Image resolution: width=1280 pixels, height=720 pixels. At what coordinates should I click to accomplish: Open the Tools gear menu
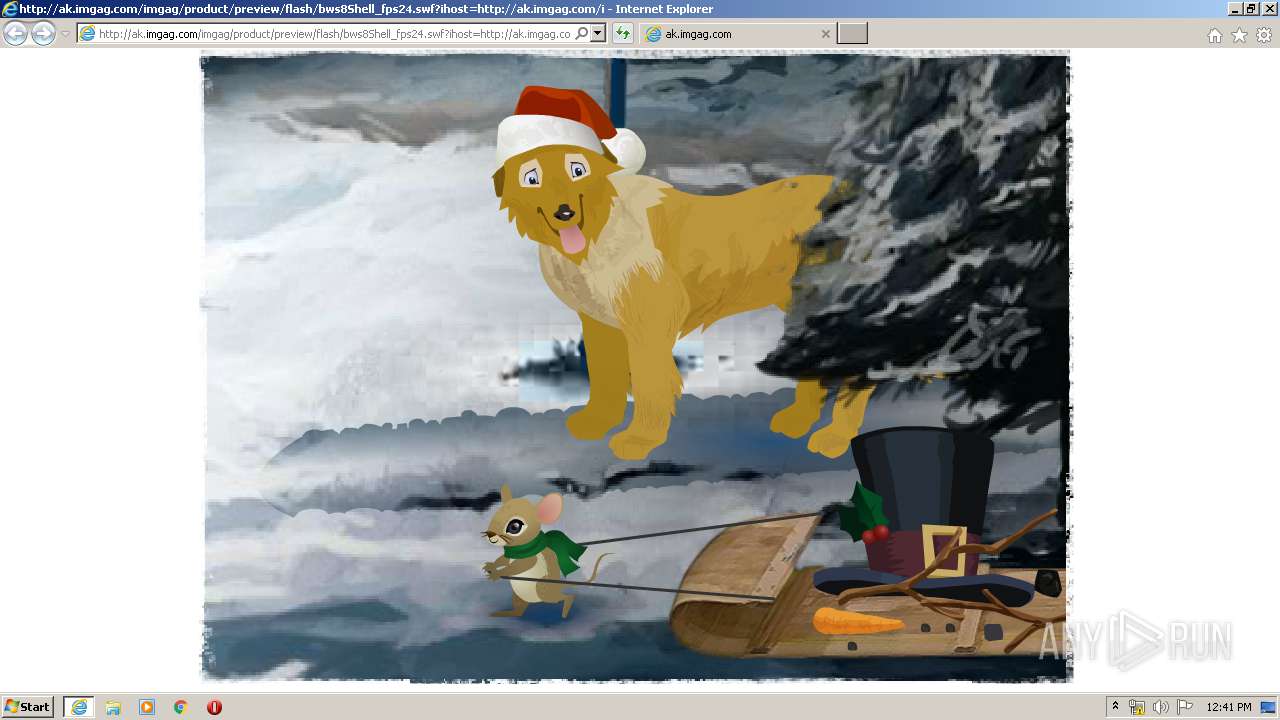click(x=1264, y=35)
